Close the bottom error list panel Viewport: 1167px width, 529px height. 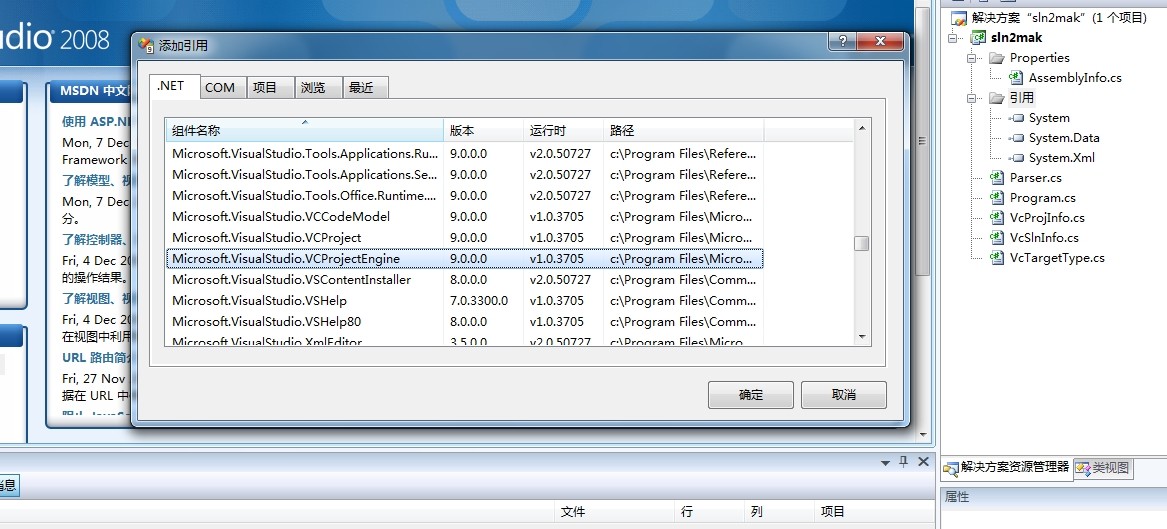[924, 462]
